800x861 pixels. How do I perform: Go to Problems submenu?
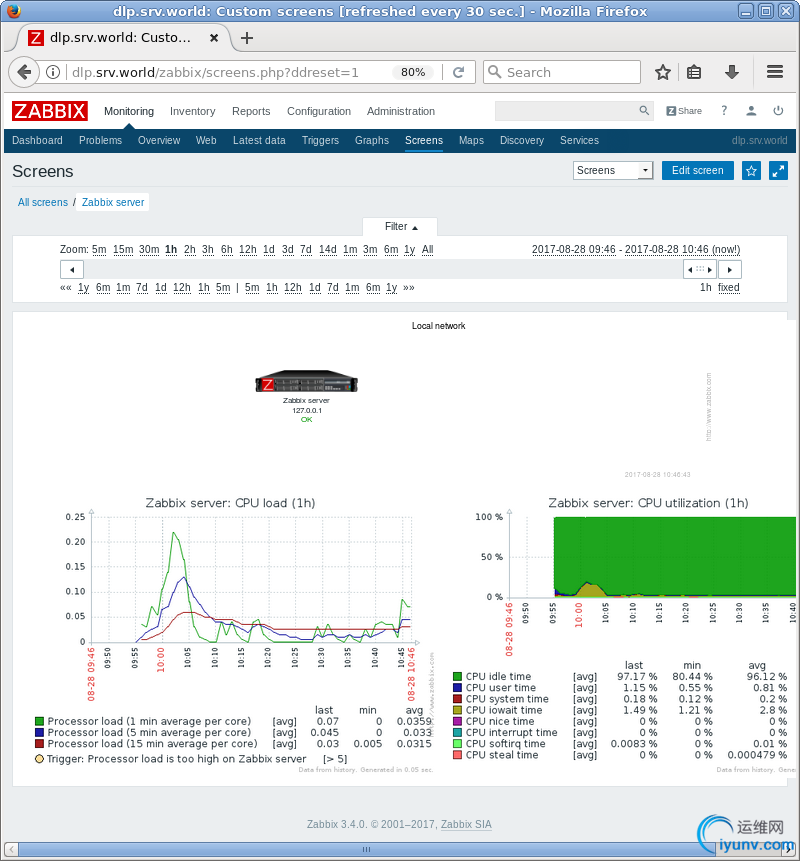tap(100, 140)
